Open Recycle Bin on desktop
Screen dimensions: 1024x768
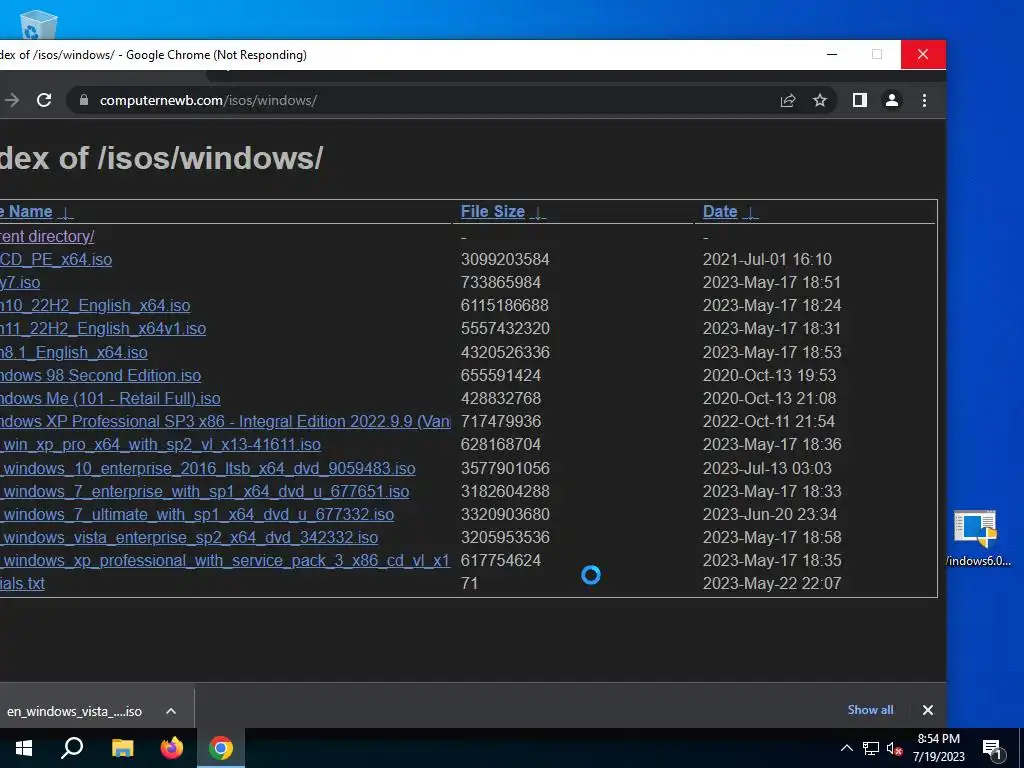(39, 24)
